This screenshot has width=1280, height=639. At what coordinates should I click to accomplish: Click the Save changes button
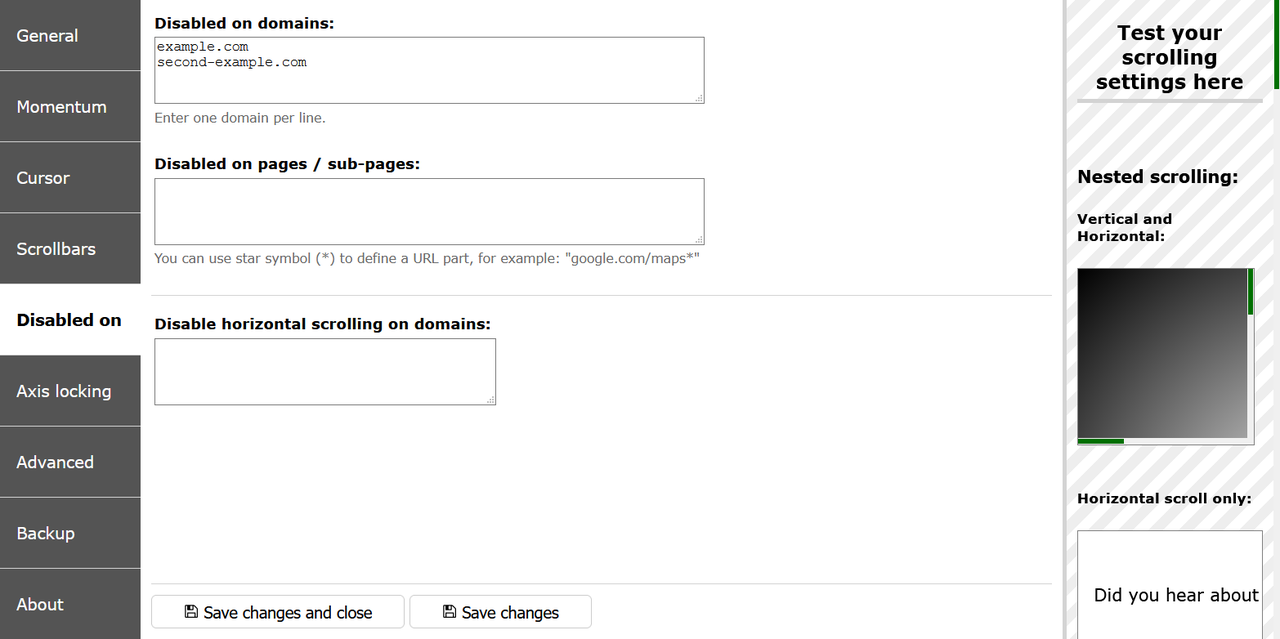500,612
